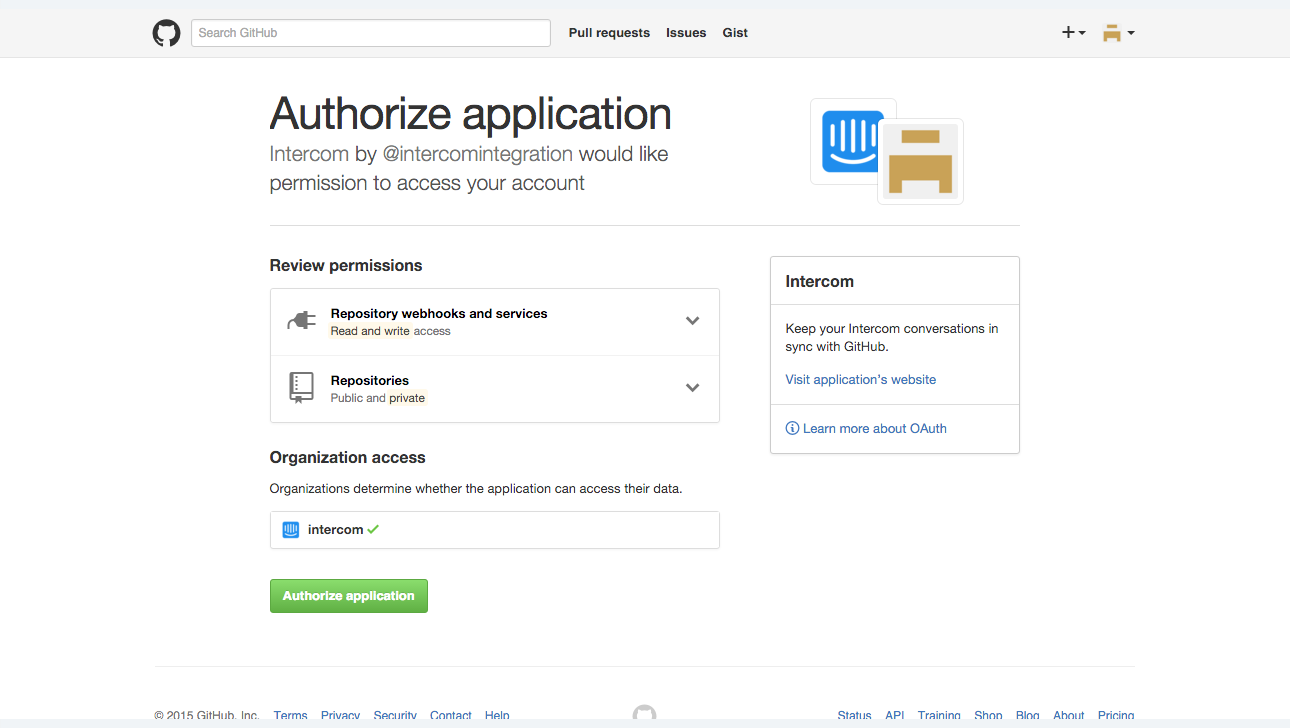Open the Privacy footer link
The width and height of the screenshot is (1290, 728).
(340, 715)
